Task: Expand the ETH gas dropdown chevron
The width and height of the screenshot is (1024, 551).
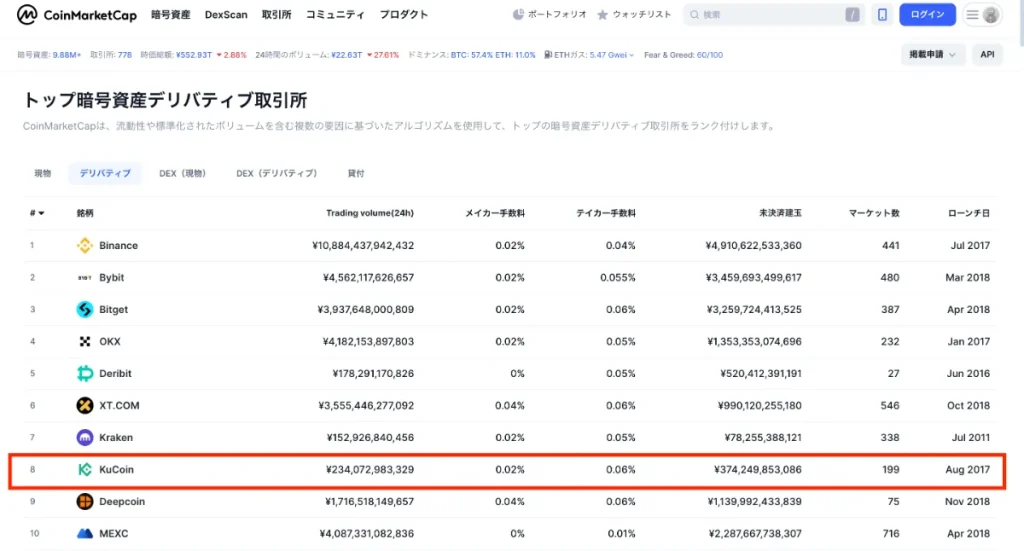Action: pyautogui.click(x=632, y=55)
